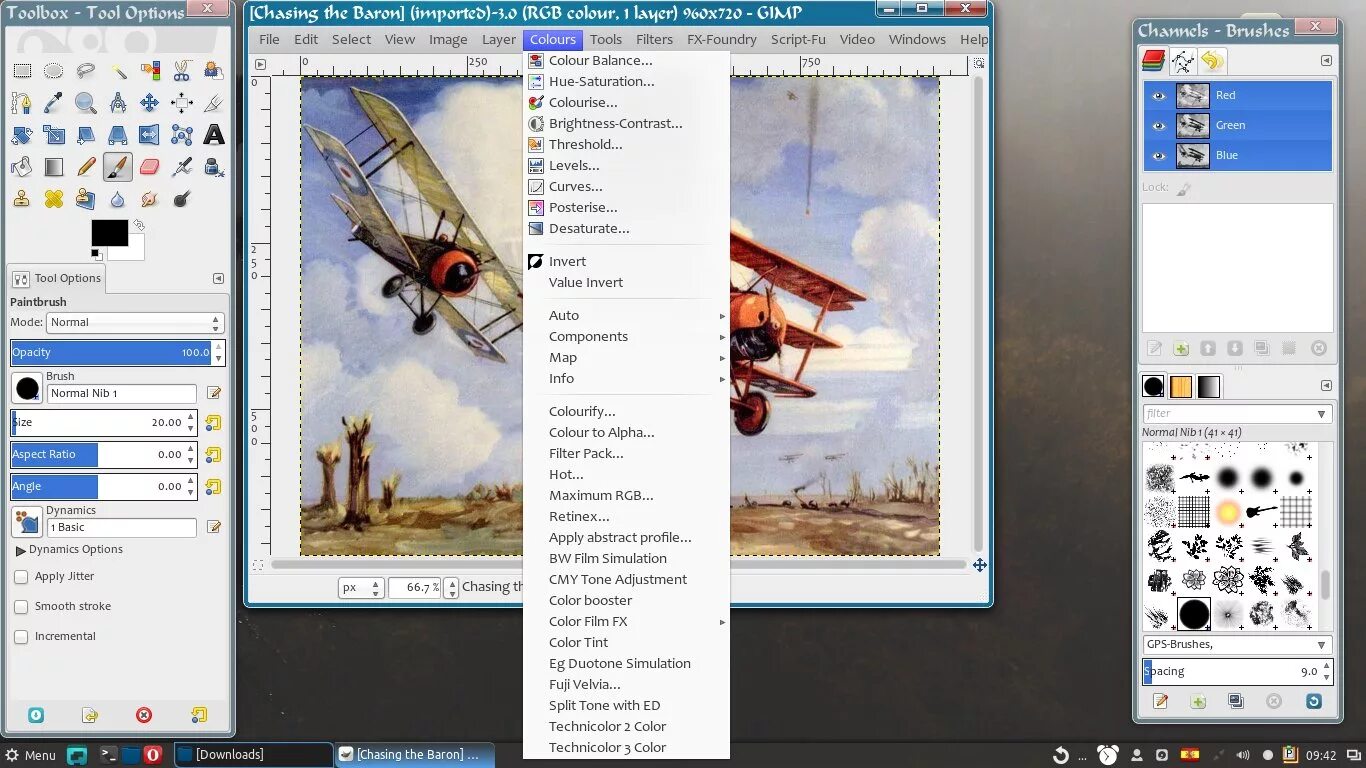Screen dimensions: 1366x768
Task: Select the Bucket Fill tool
Action: pos(22,167)
